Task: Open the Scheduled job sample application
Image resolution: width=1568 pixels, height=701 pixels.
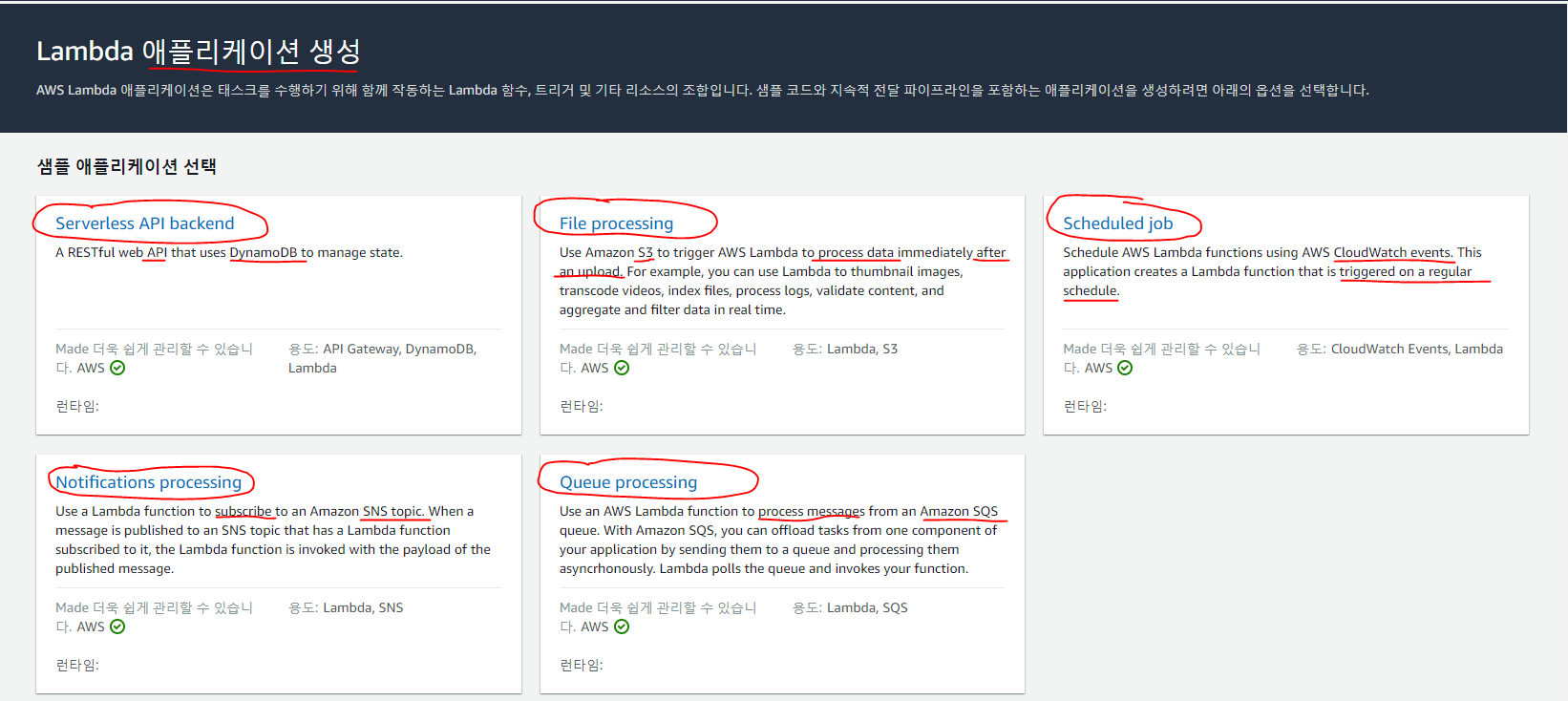Action: pyautogui.click(x=1117, y=223)
